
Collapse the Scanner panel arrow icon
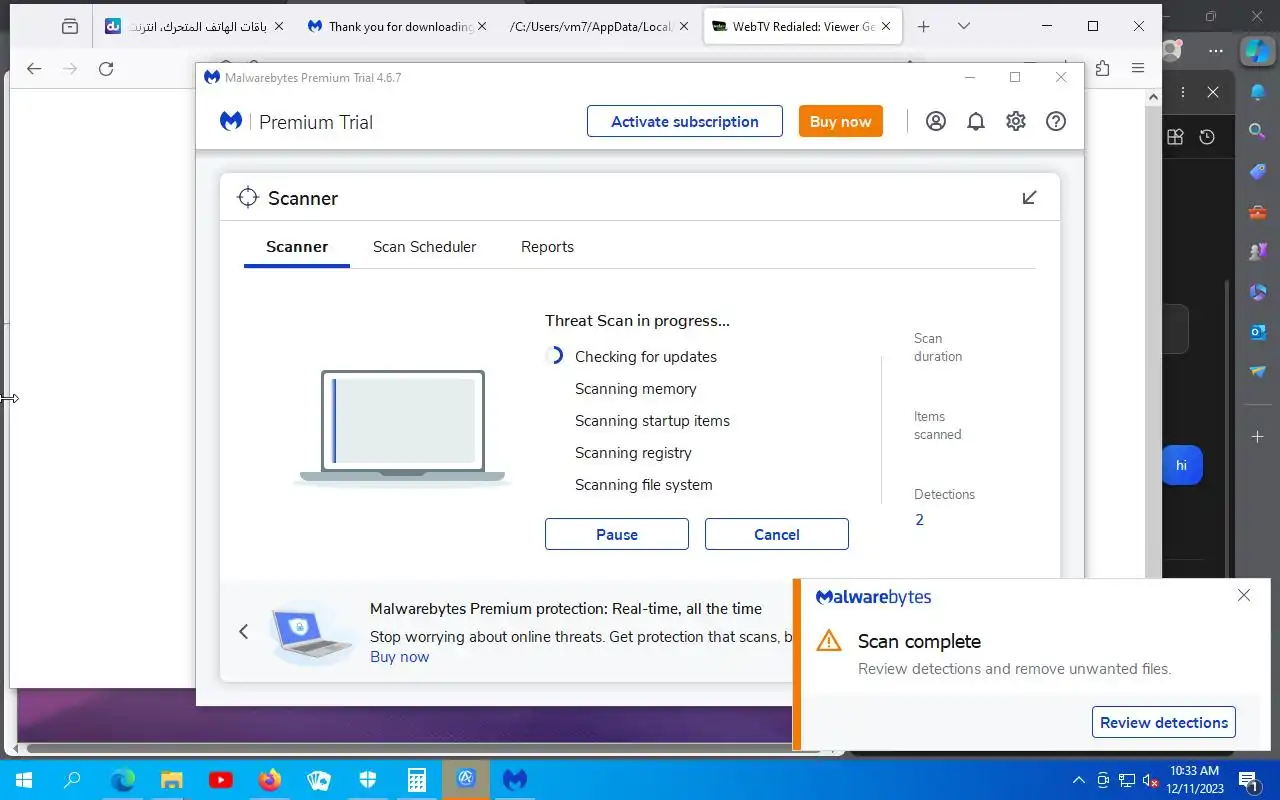[x=1029, y=198]
